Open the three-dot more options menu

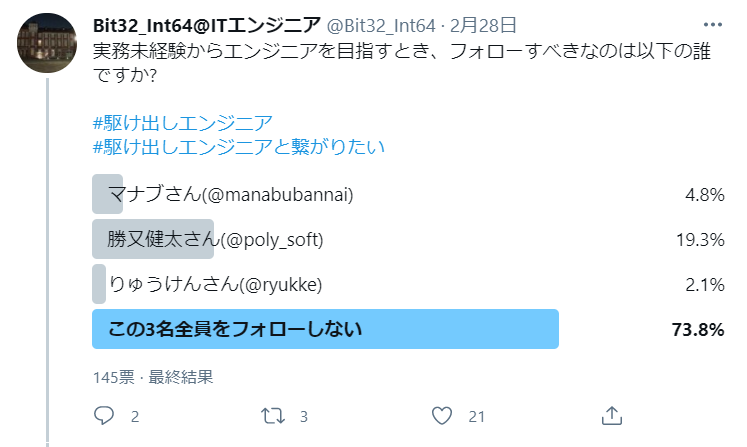click(x=713, y=25)
